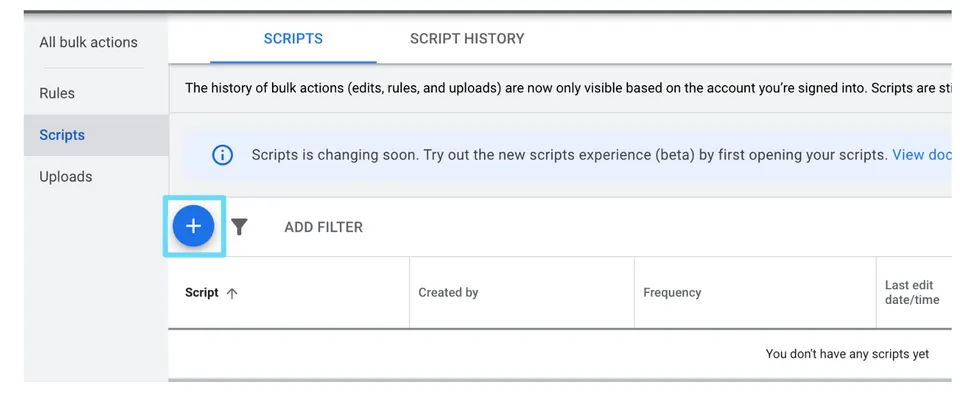Image resolution: width=960 pixels, height=398 pixels.
Task: Click the Created by column header
Action: (448, 293)
